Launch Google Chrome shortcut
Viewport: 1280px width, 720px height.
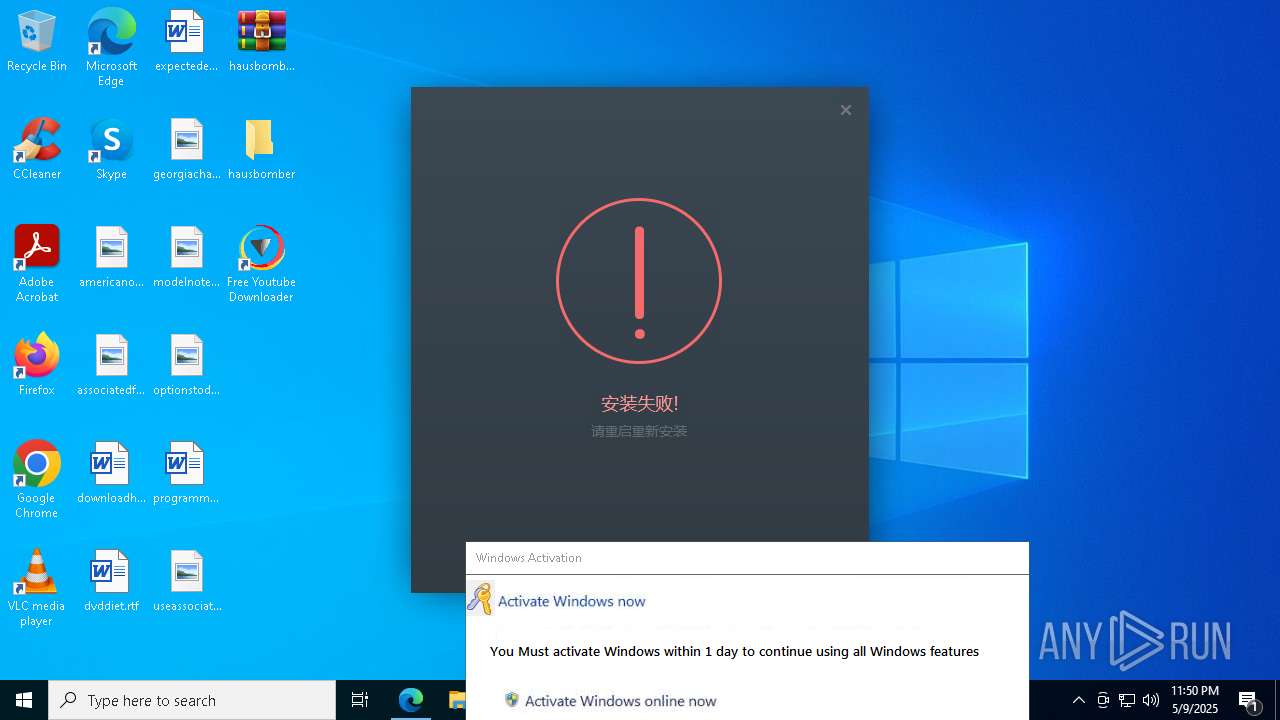pos(37,480)
